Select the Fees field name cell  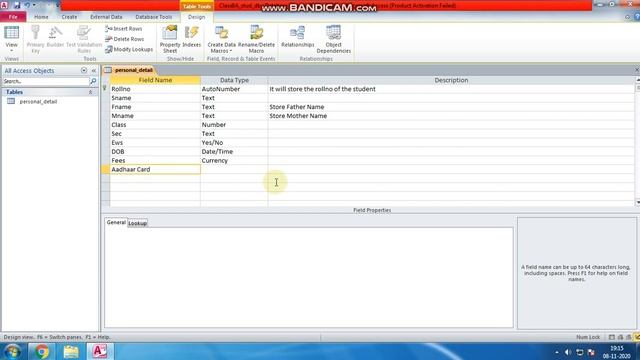point(155,160)
